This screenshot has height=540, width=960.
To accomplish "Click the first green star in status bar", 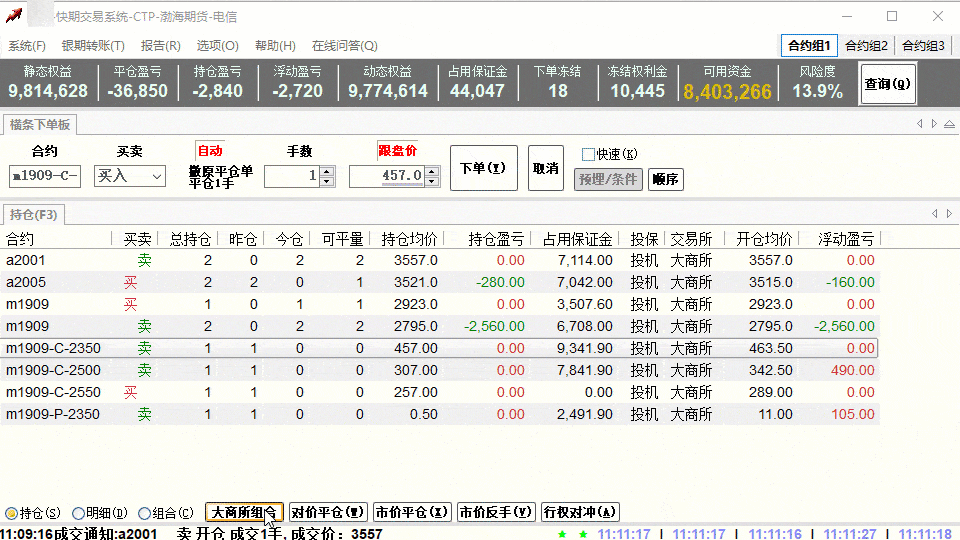I will click(563, 534).
